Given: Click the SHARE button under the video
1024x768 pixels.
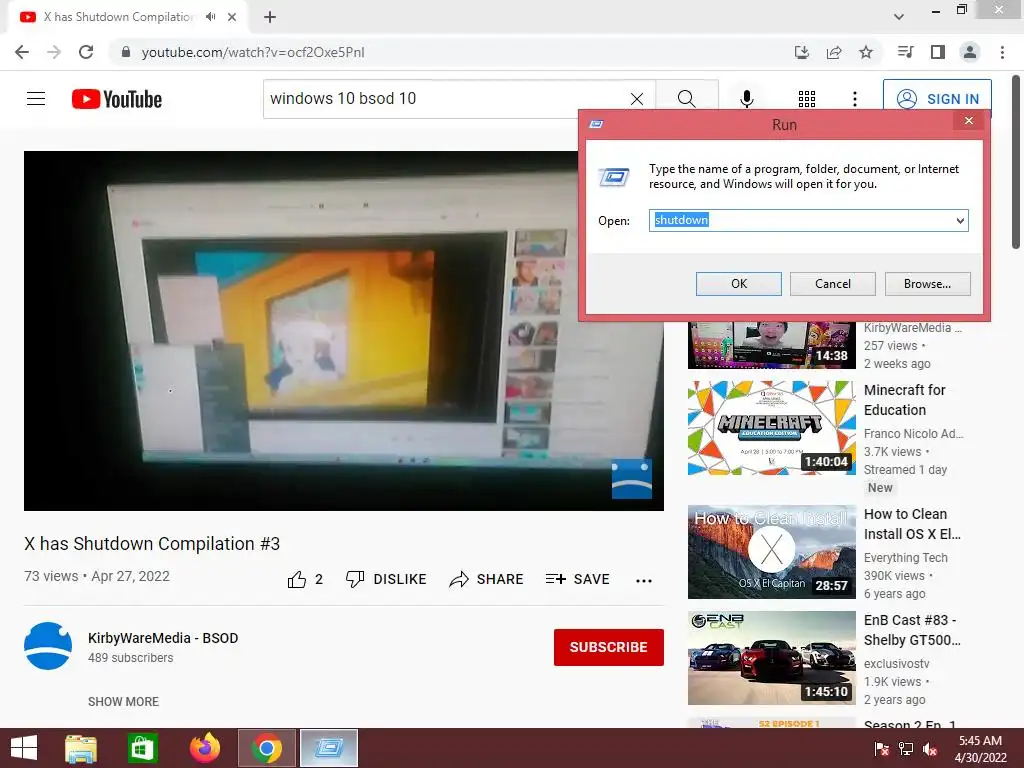Looking at the screenshot, I should (487, 579).
